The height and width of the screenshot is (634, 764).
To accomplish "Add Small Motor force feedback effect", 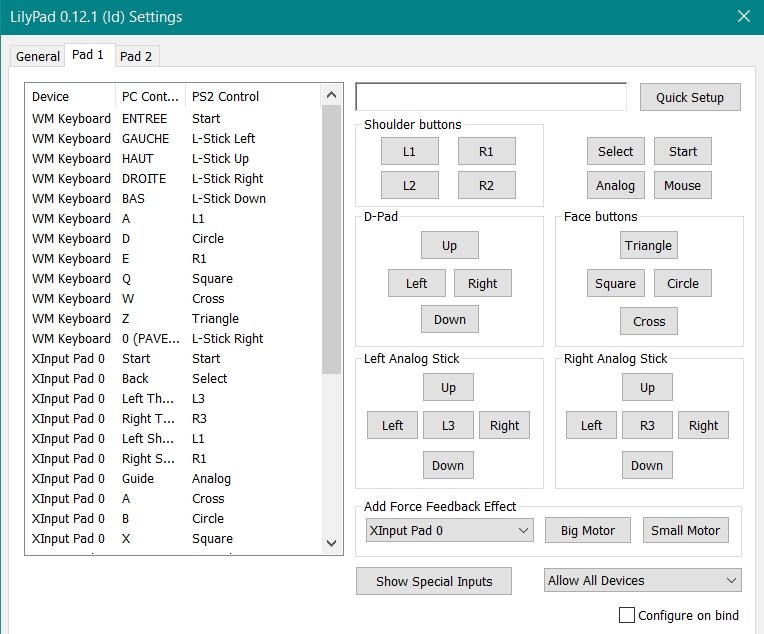I will click(686, 530).
